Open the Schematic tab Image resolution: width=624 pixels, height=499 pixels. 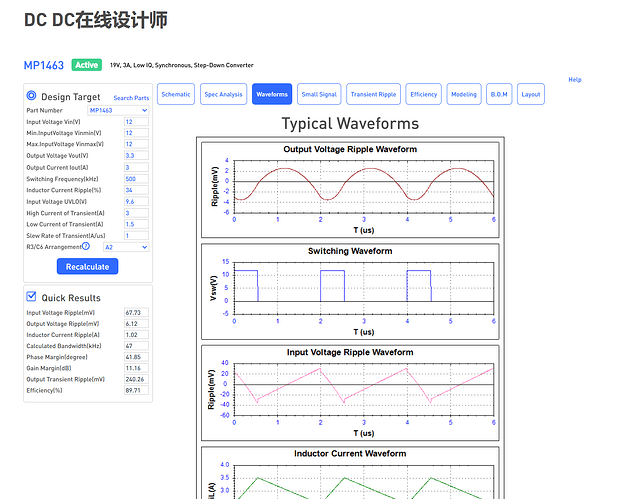coord(176,94)
